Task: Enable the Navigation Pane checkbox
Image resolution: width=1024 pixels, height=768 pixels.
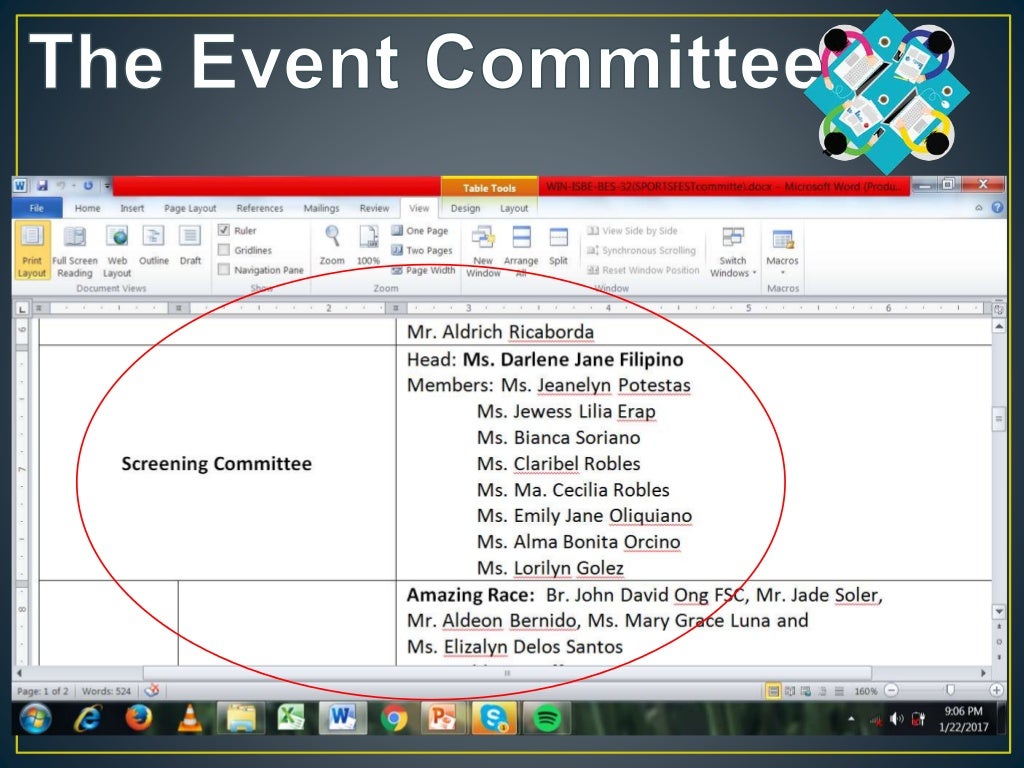Action: tap(224, 269)
